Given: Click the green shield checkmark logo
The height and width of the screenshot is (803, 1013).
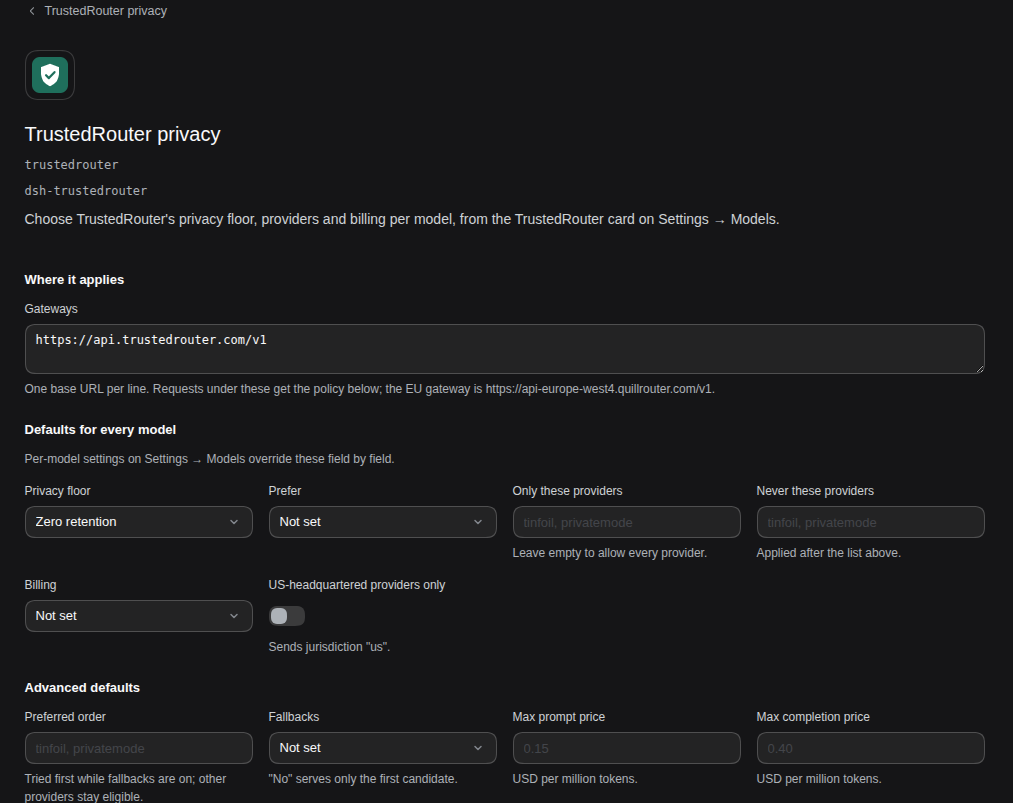Looking at the screenshot, I should click(50, 75).
